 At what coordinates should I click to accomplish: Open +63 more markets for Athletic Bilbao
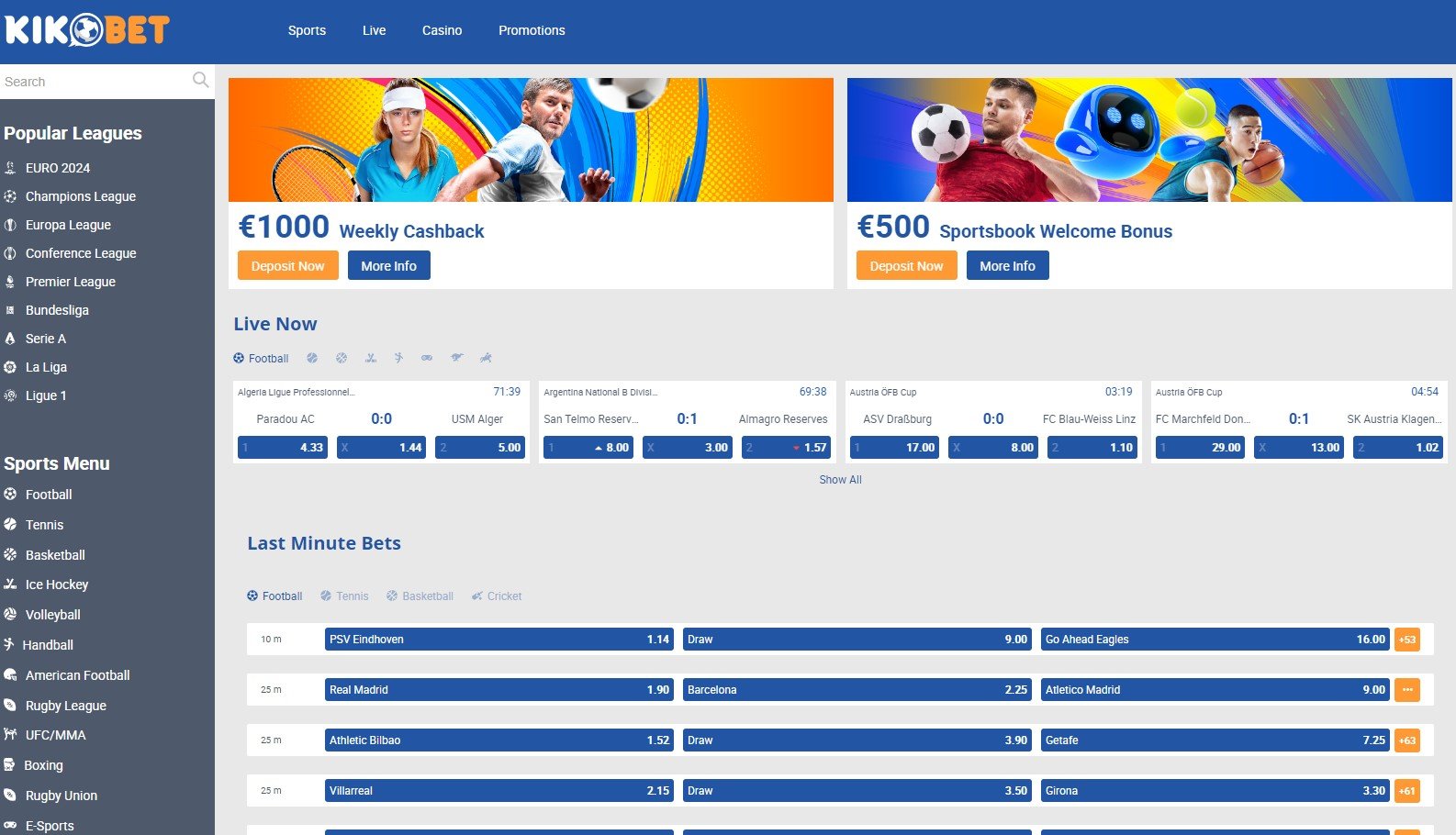(x=1407, y=740)
